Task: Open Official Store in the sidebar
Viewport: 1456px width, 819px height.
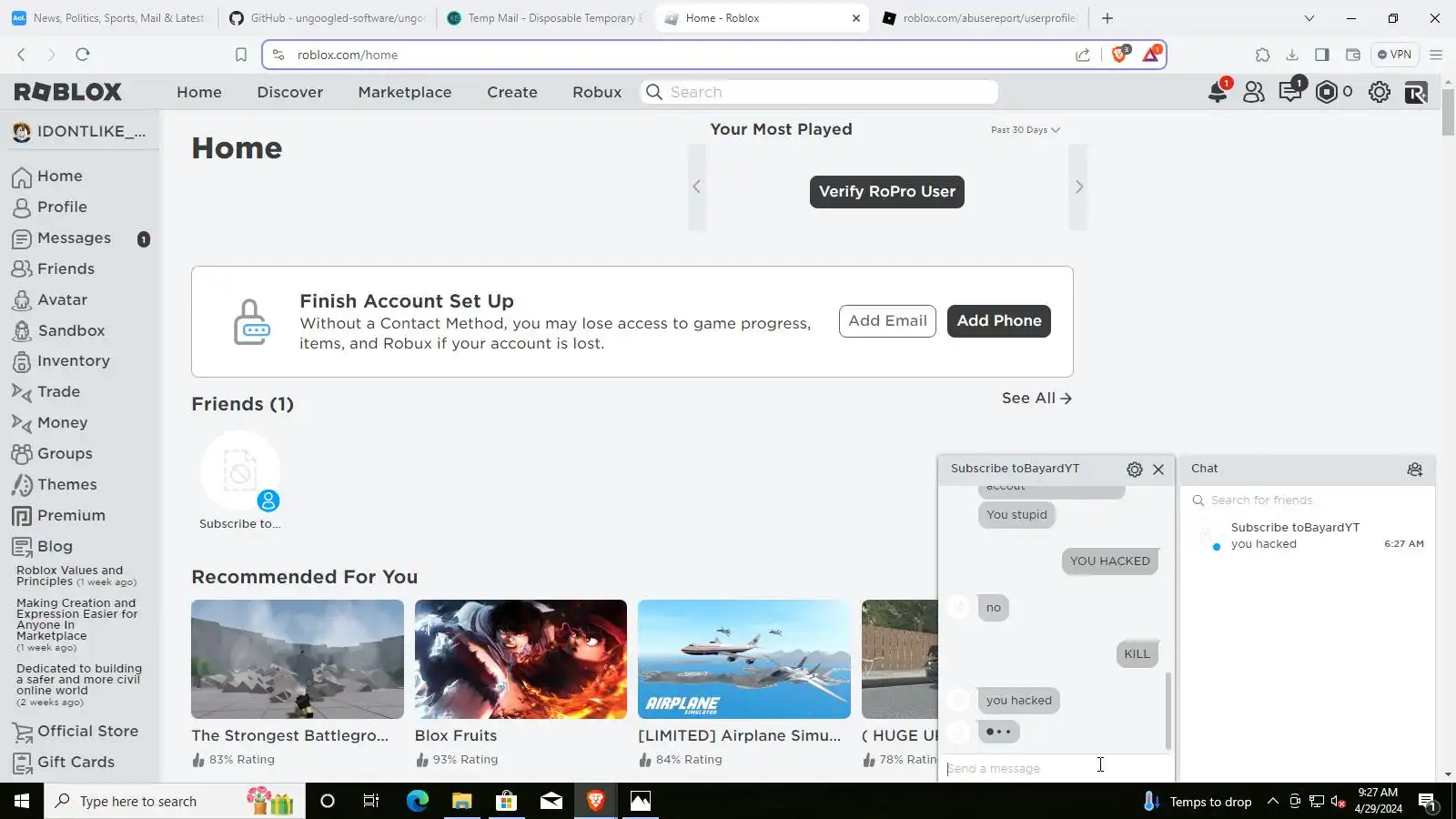Action: click(x=87, y=732)
